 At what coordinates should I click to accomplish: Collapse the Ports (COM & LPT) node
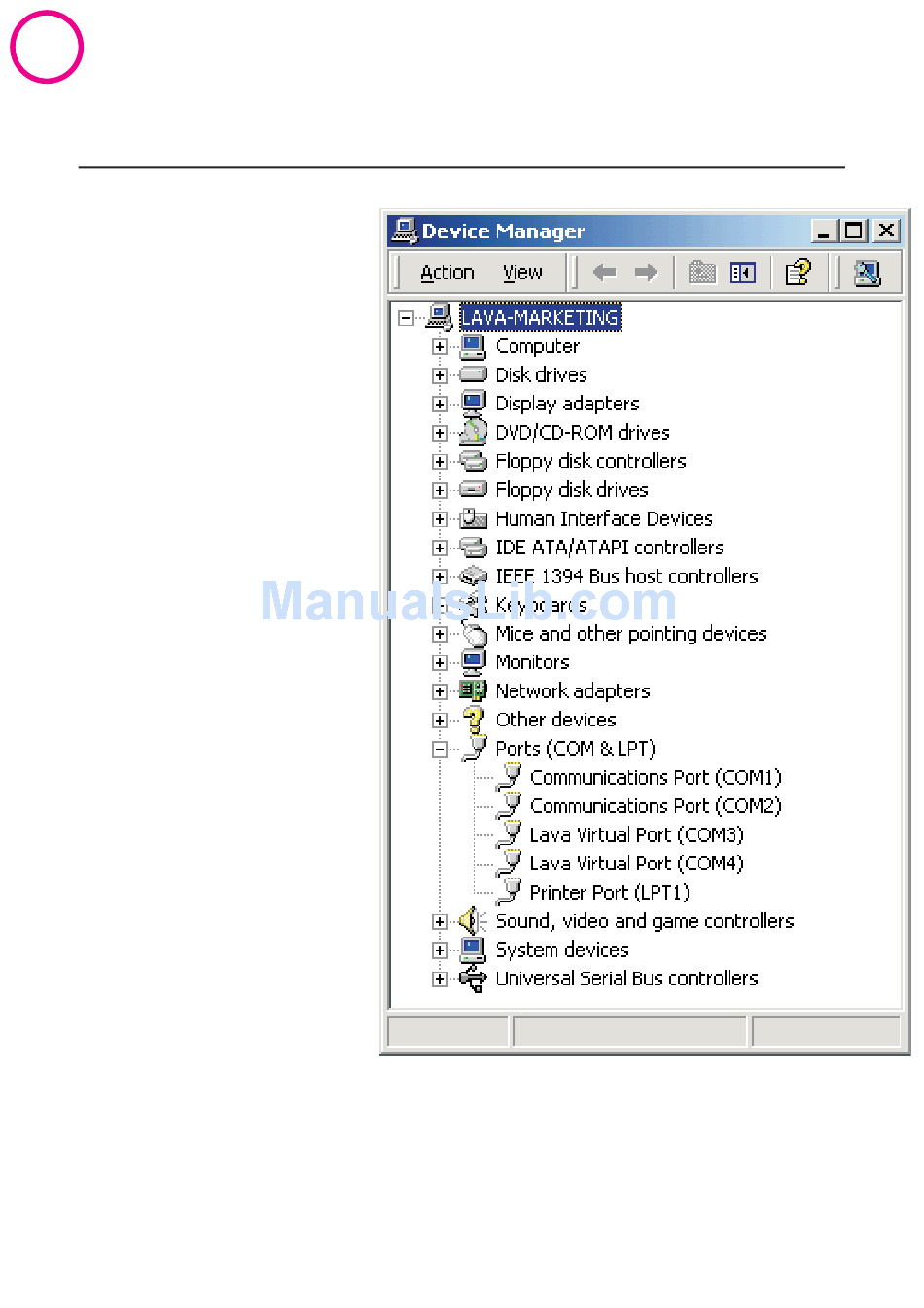(440, 749)
